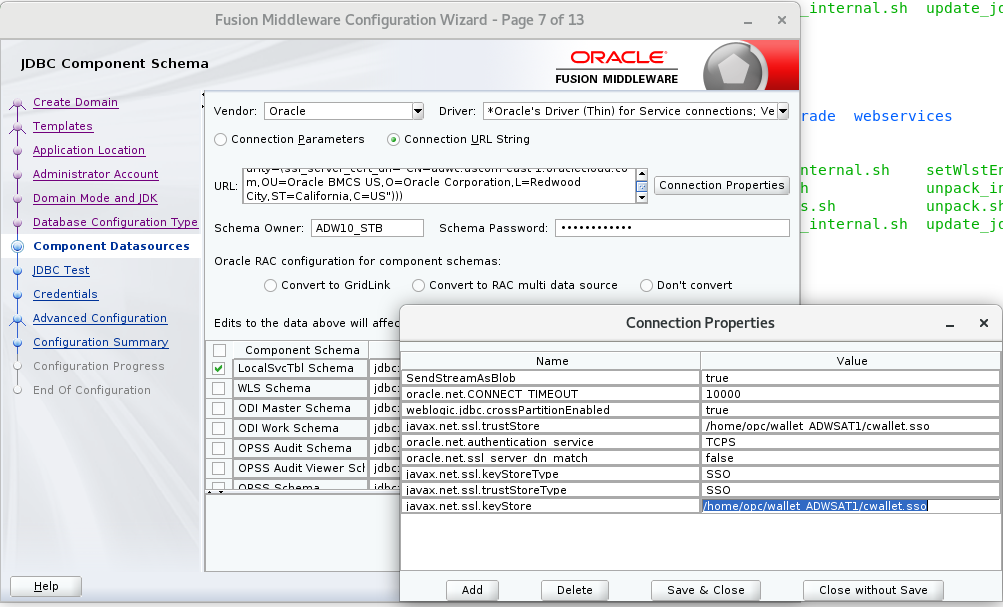Click the Schema Owner field
The width and height of the screenshot is (1003, 607).
367,228
